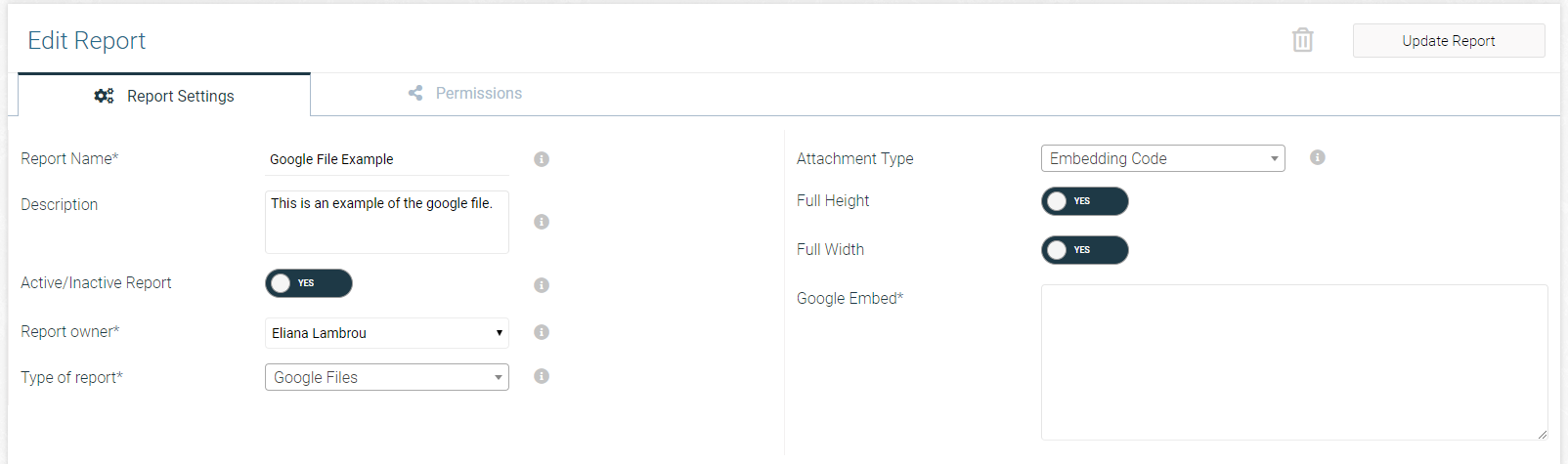Click info icon beside Report owner
The width and height of the screenshot is (1568, 464).
click(x=542, y=332)
